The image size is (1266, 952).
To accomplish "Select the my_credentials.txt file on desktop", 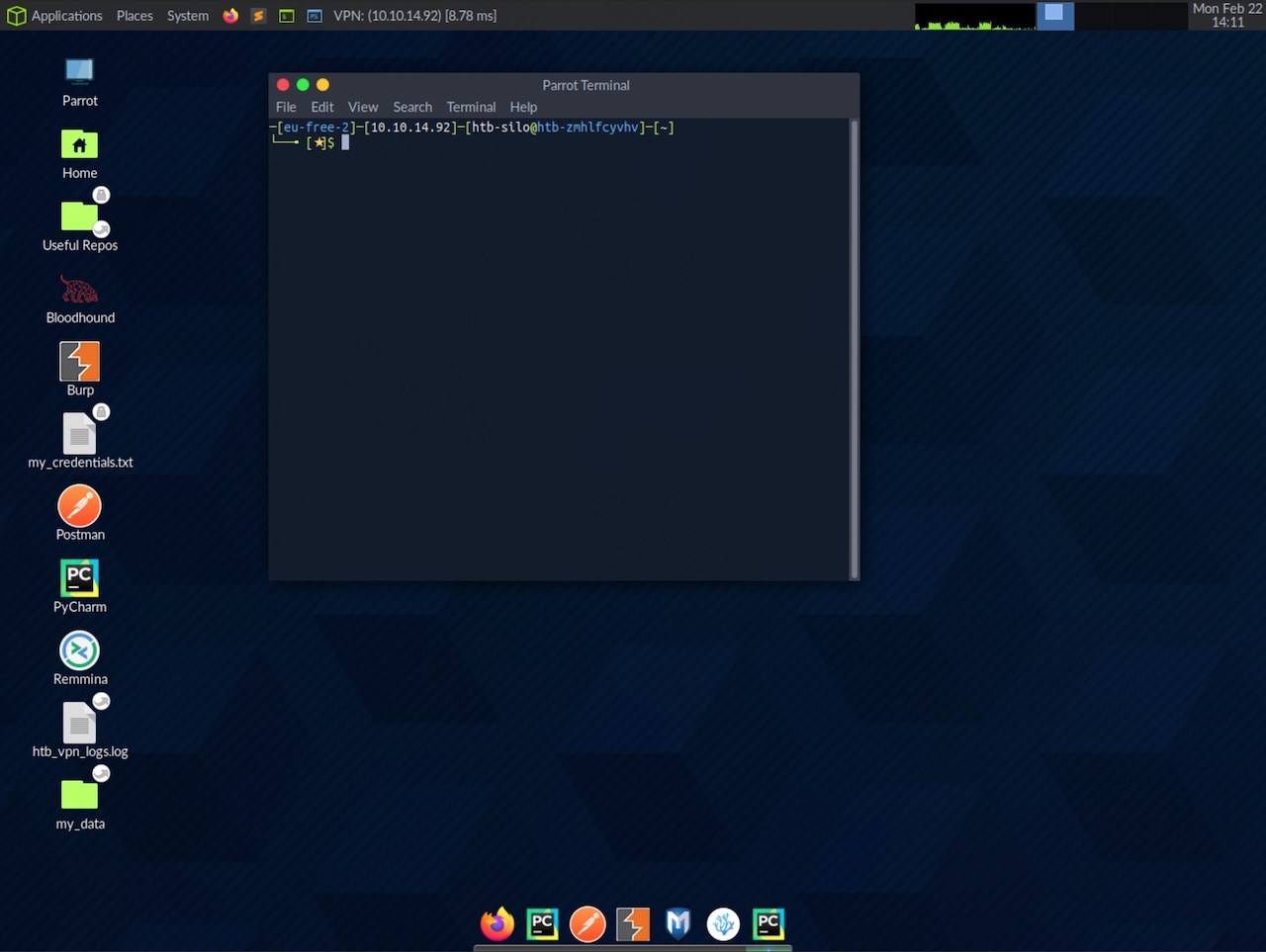I will point(80,435).
